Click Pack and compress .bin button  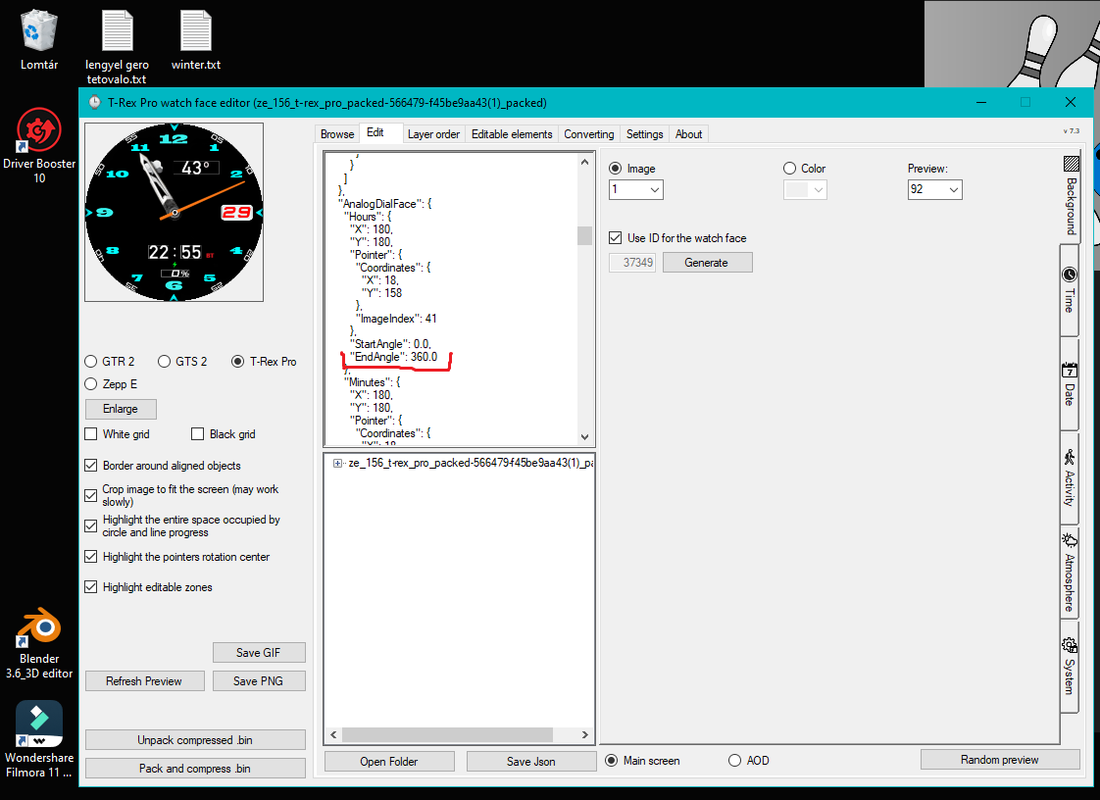pos(195,768)
